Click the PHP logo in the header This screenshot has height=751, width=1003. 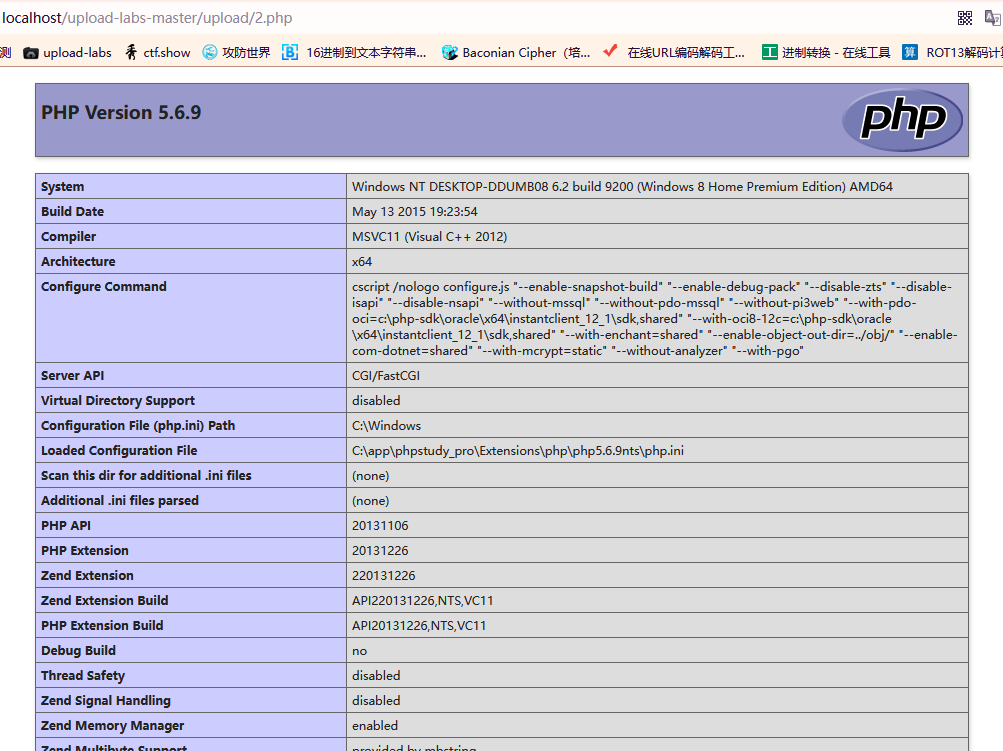(x=902, y=120)
